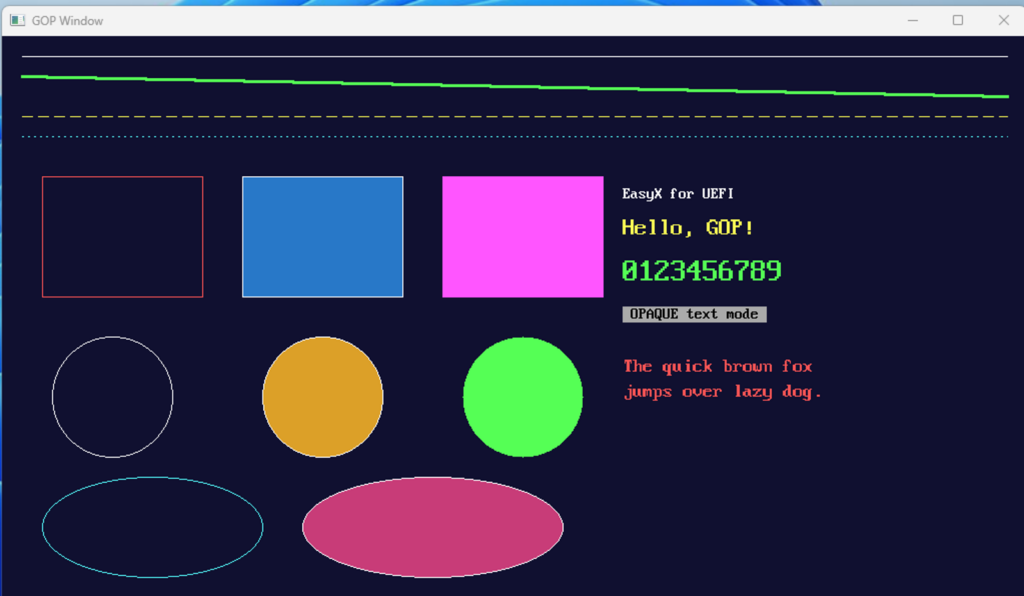This screenshot has height=596, width=1024.
Task: Close the GOP Window
Action: [1004, 20]
